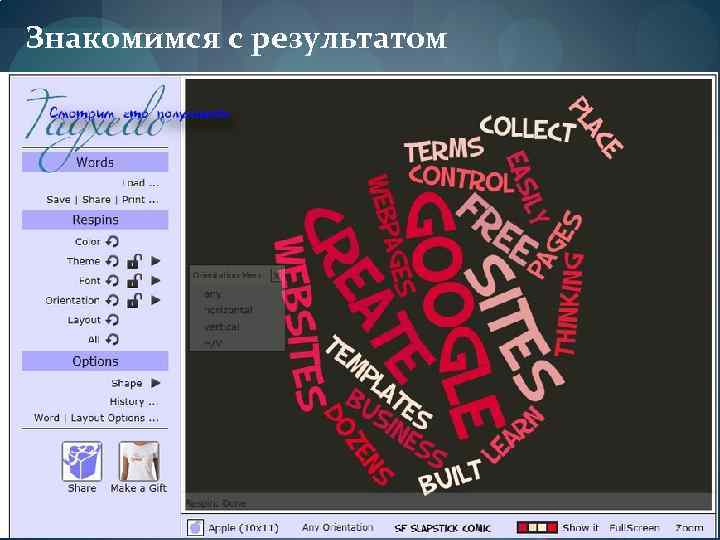Image resolution: width=720 pixels, height=540 pixels.
Task: Click the word DOZENS in the cloud
Action: [x=358, y=444]
